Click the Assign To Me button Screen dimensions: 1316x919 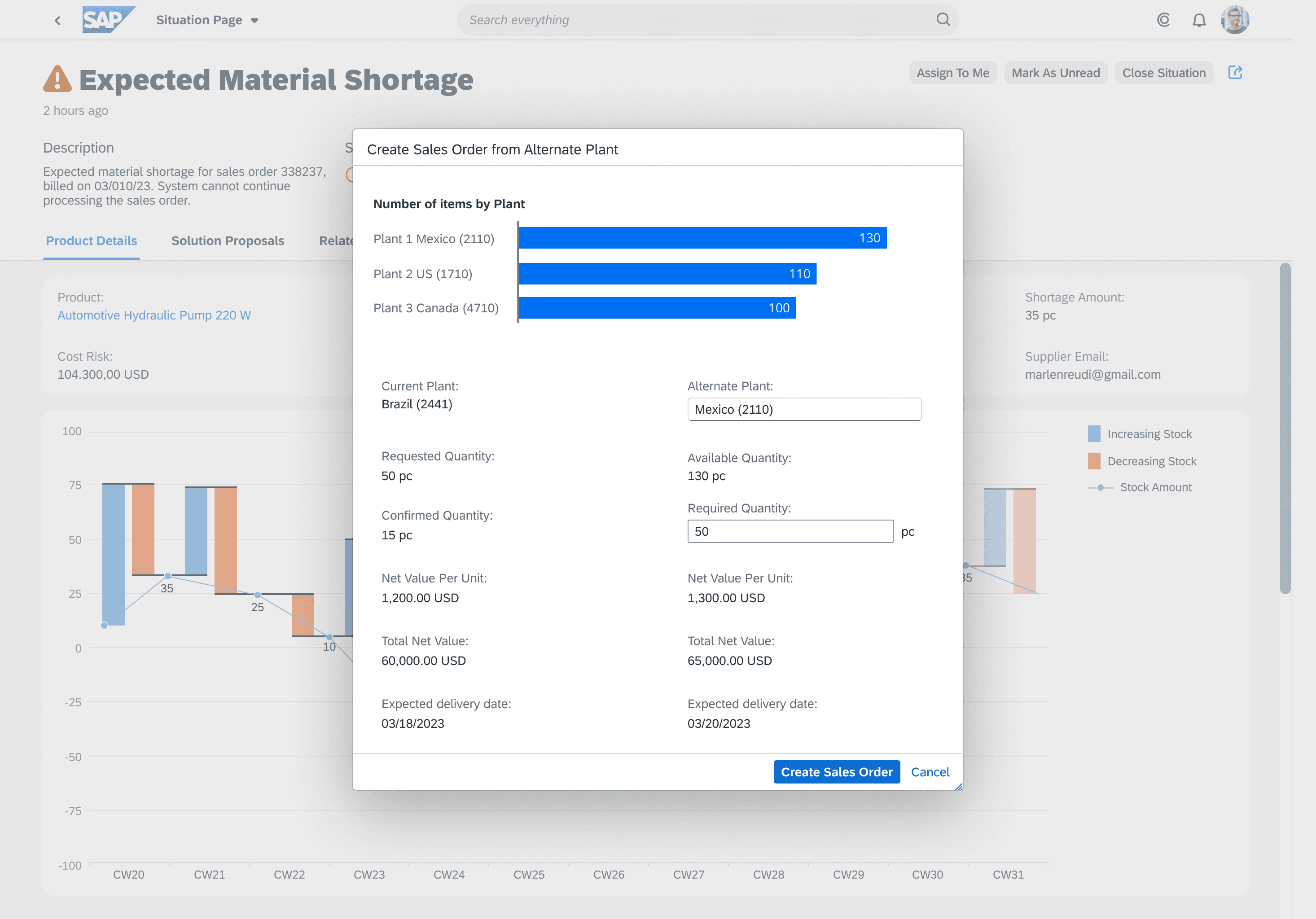pos(952,73)
